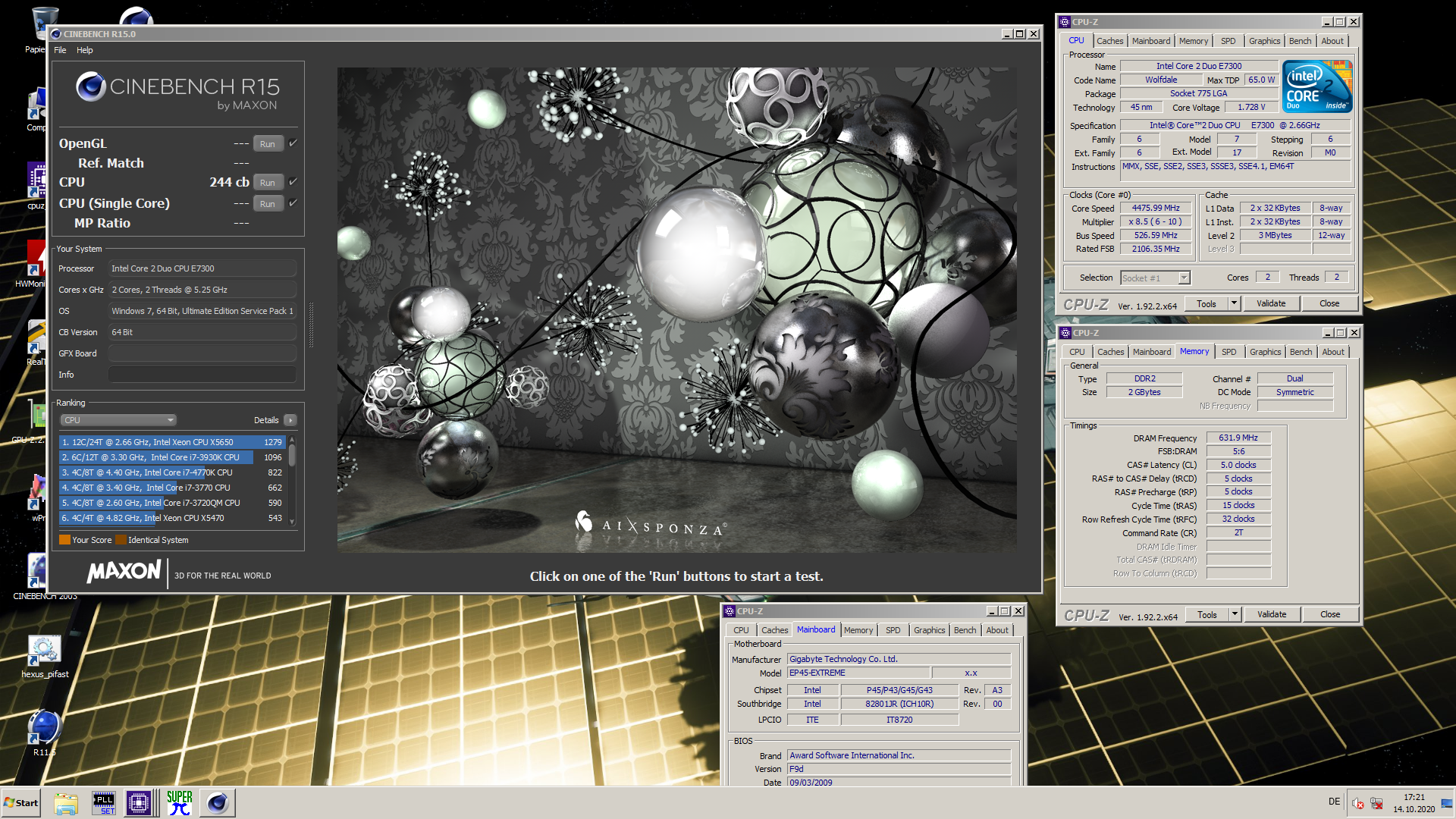Click the ranking list vertical scrollbar
Image resolution: width=1456 pixels, height=819 pixels.
292,481
